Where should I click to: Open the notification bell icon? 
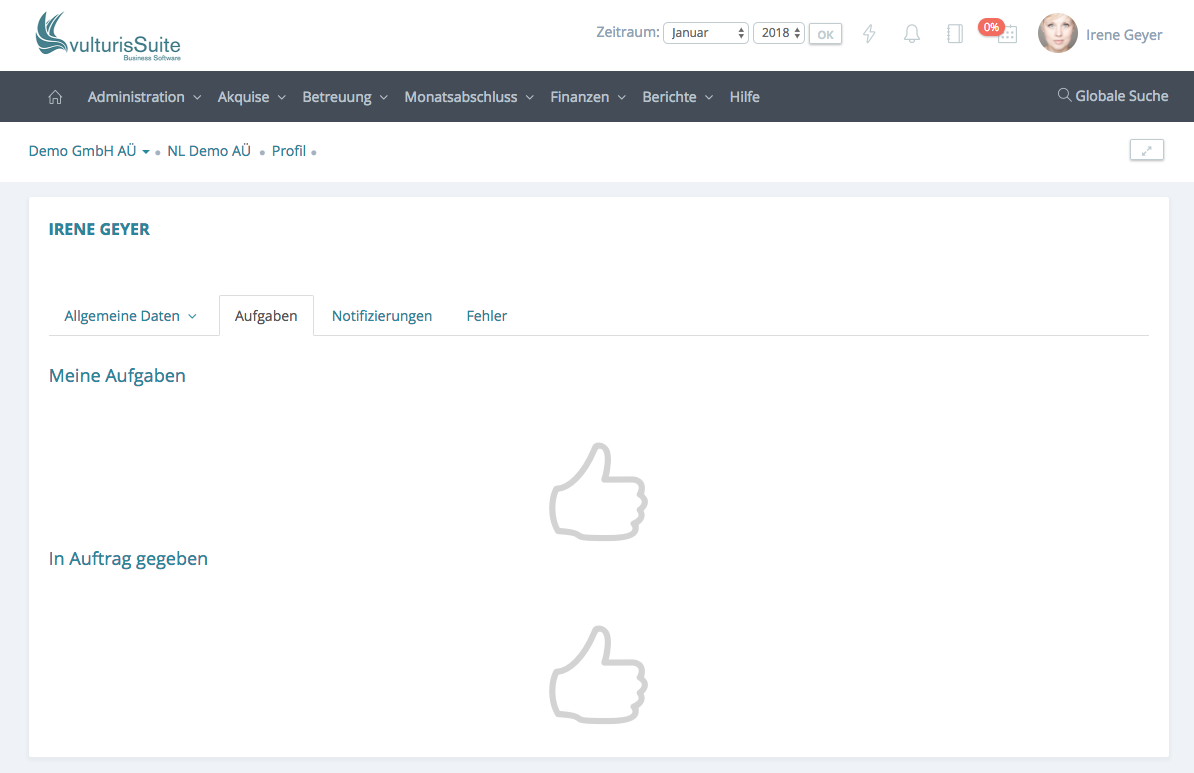click(x=912, y=34)
